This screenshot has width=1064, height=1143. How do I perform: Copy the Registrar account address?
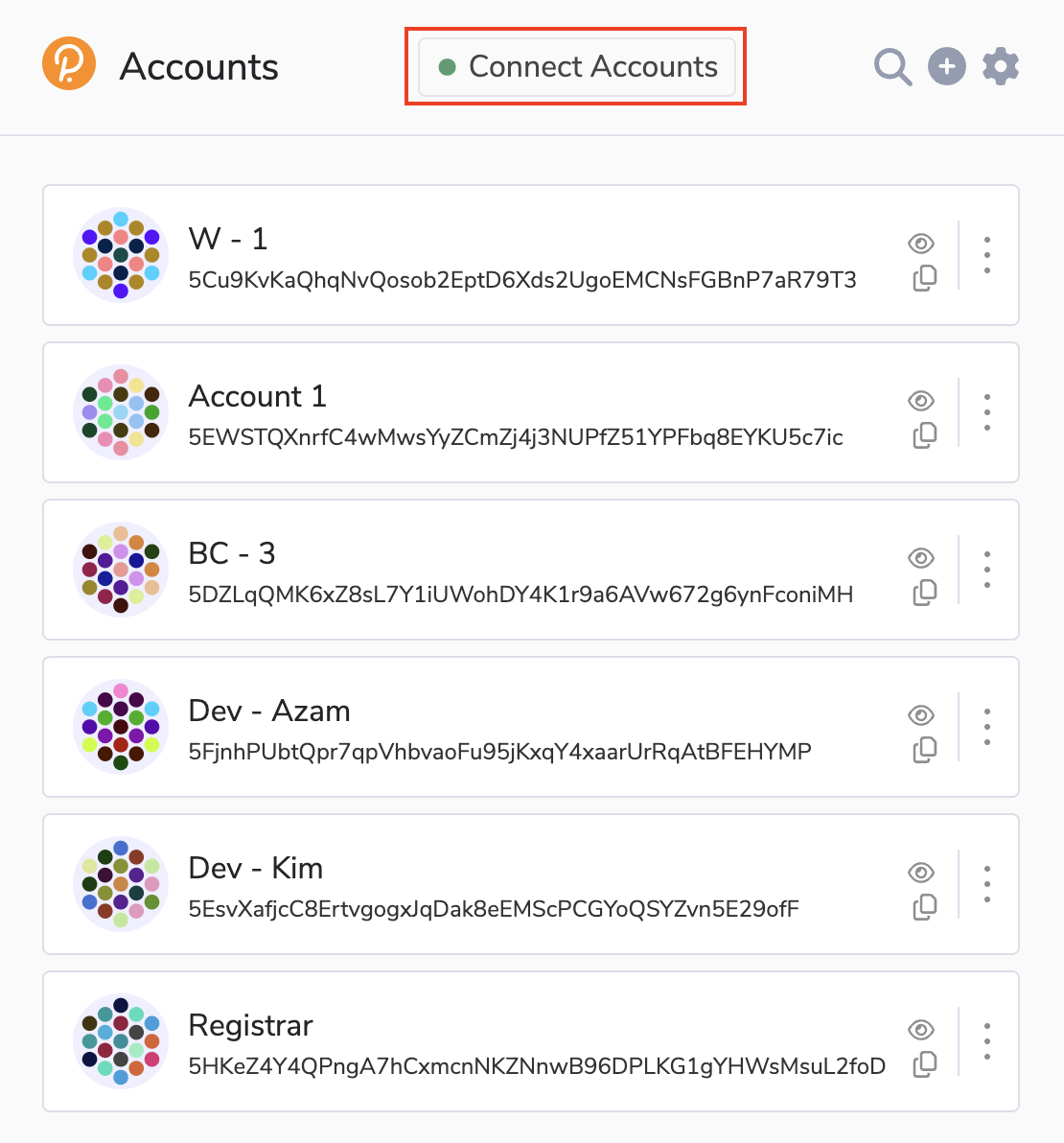[925, 1064]
